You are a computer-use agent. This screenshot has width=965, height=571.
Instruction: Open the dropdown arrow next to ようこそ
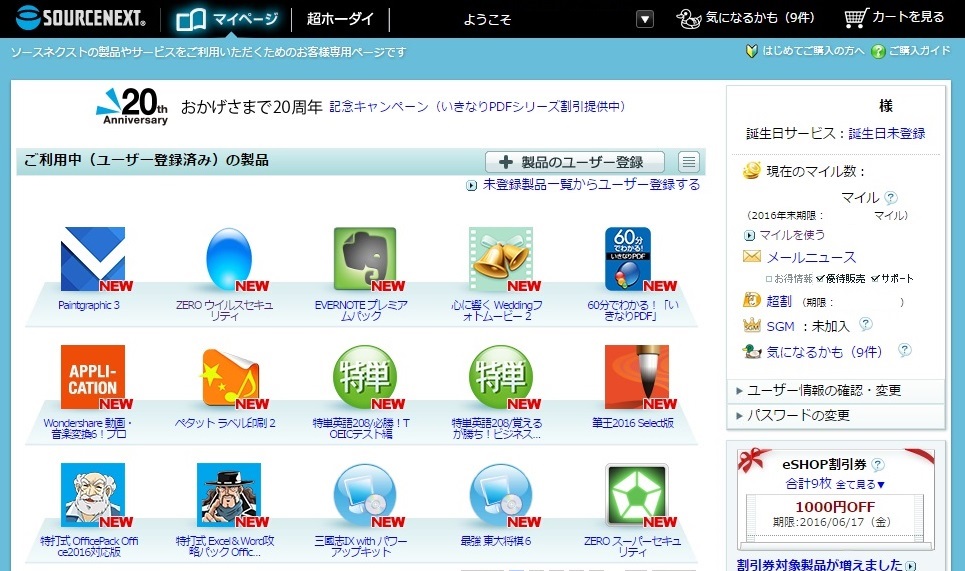[x=644, y=19]
